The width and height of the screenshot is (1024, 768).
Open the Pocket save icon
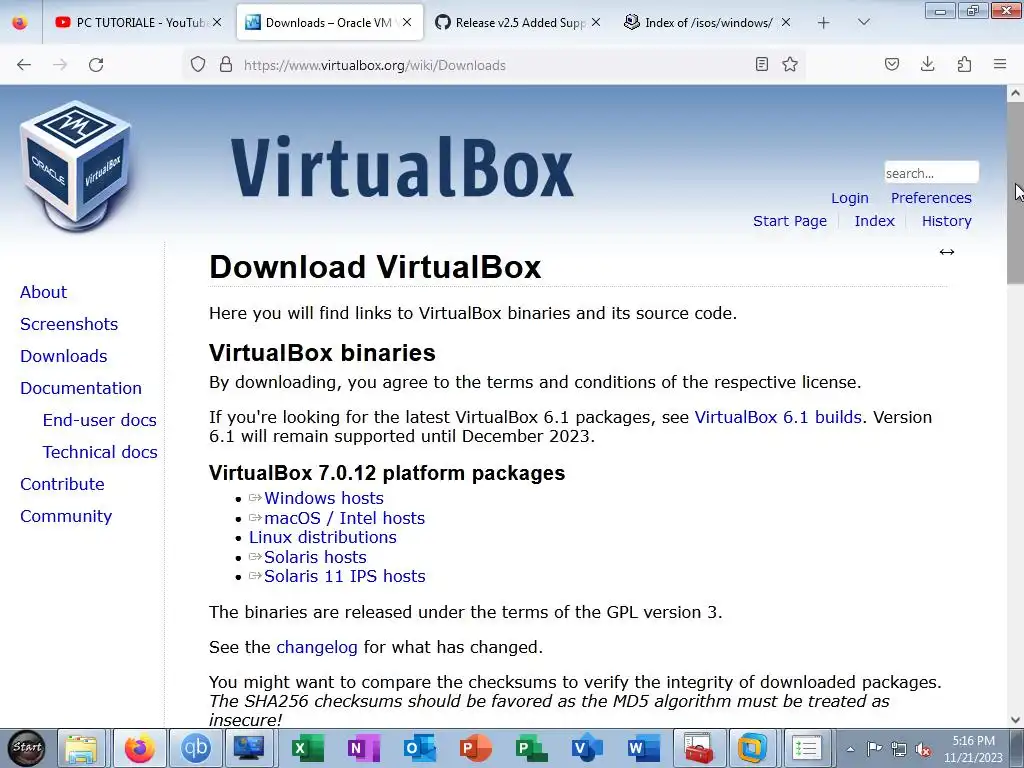tap(891, 64)
